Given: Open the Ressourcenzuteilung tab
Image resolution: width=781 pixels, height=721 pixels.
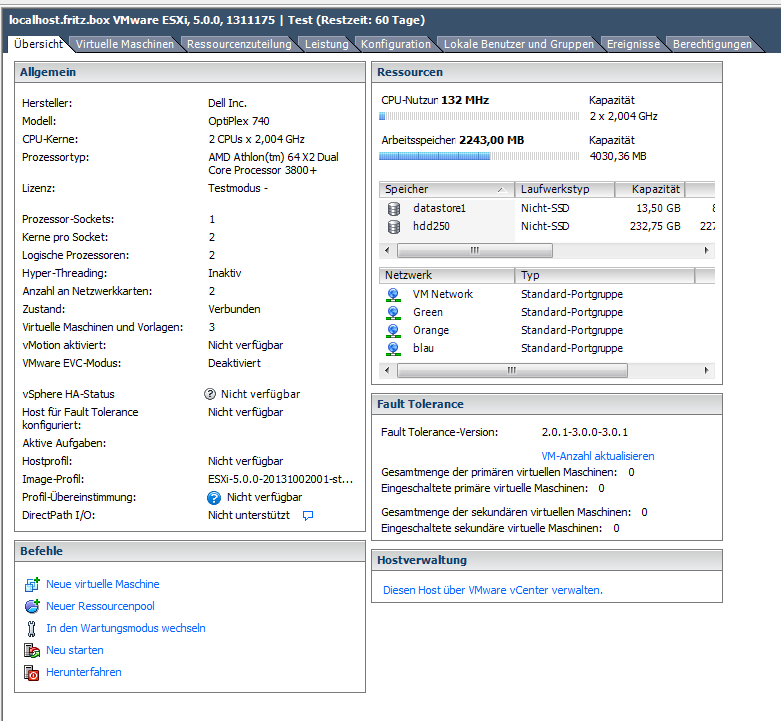Looking at the screenshot, I should coord(239,44).
